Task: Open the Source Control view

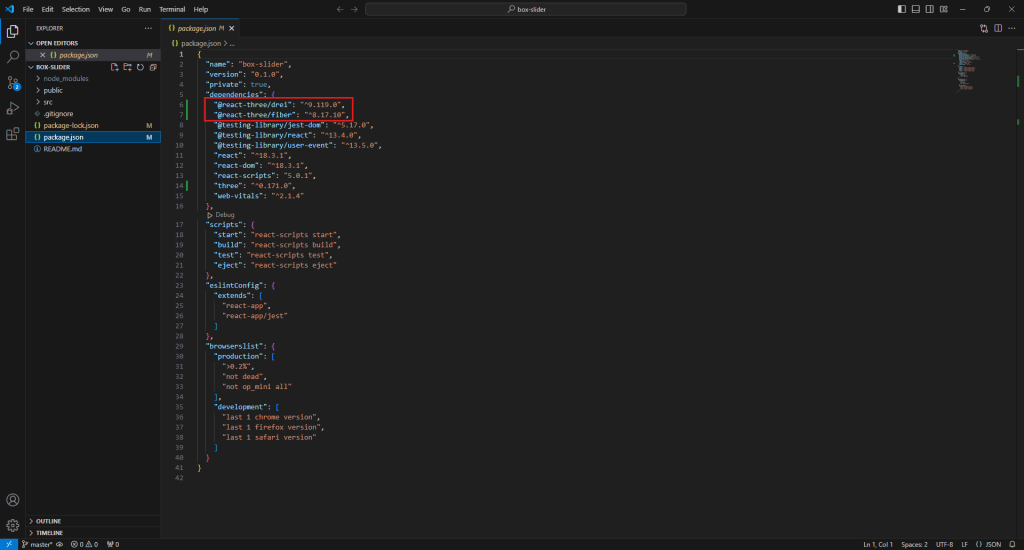Action: (13, 83)
